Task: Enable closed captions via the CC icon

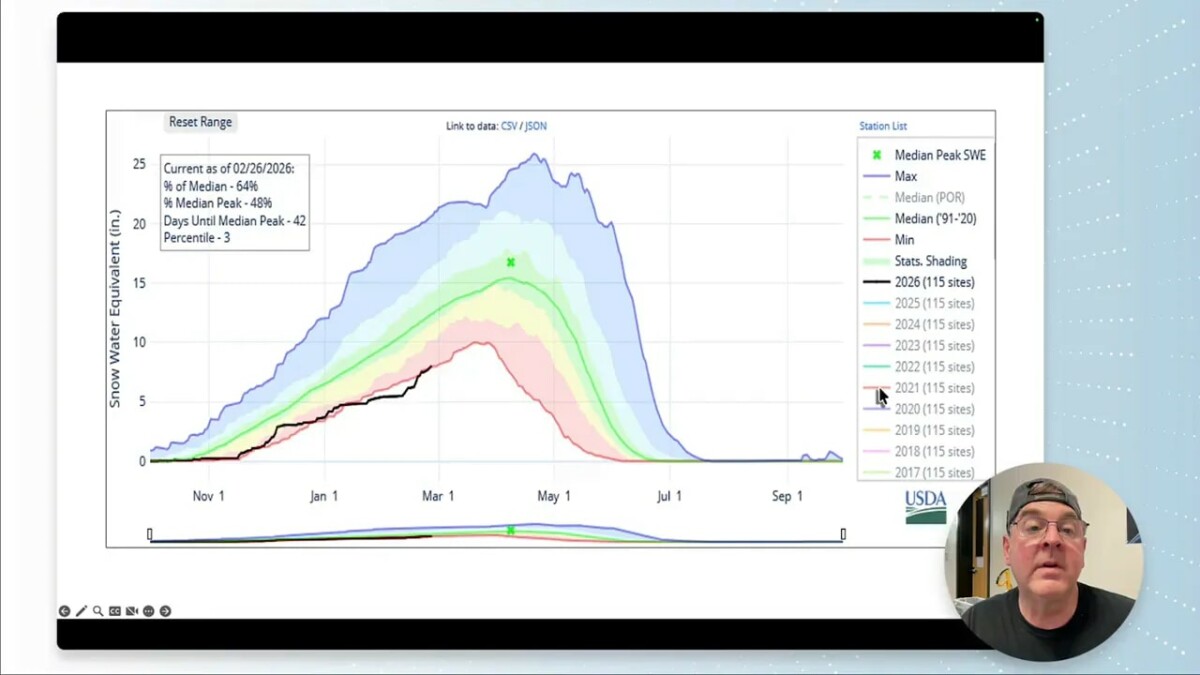Action: (114, 611)
